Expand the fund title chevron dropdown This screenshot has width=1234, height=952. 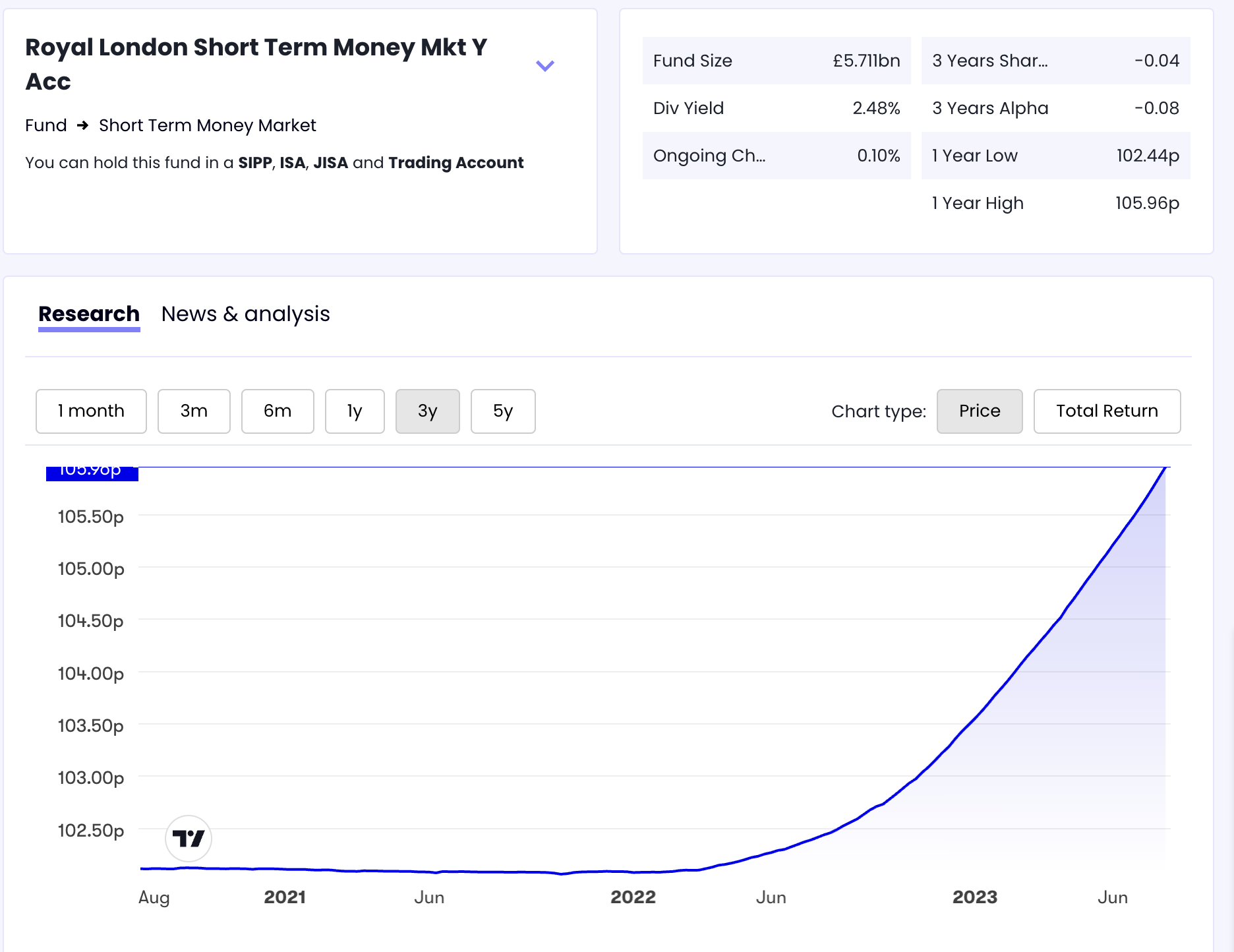(x=544, y=65)
